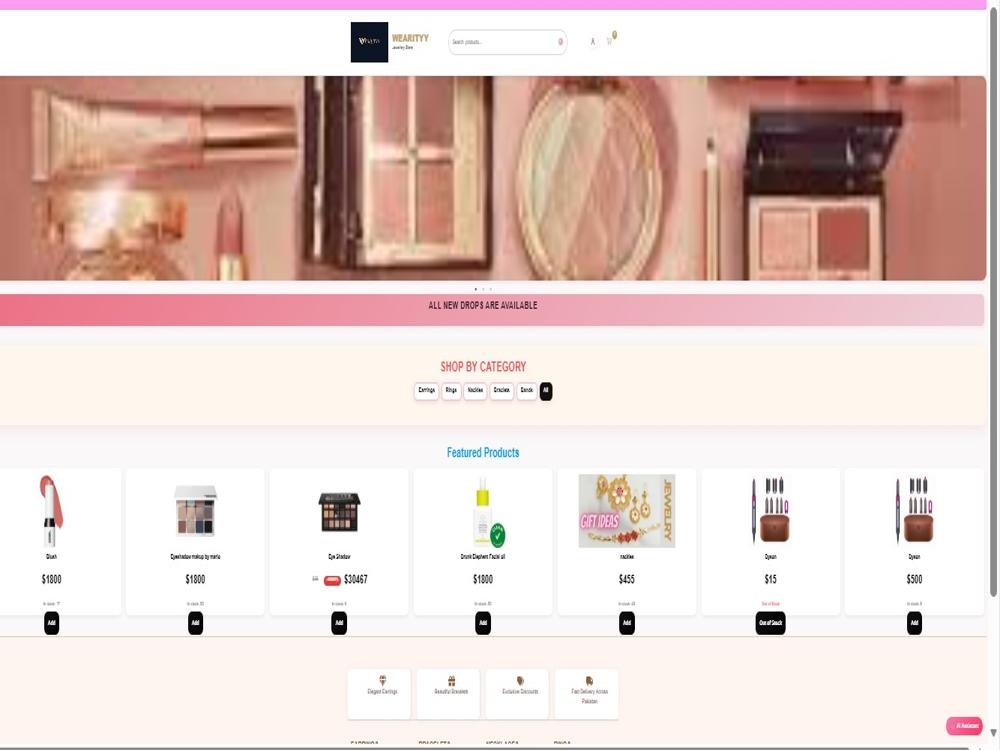Go to the third carousel slide dot
The width and height of the screenshot is (1000, 750).
point(490,290)
